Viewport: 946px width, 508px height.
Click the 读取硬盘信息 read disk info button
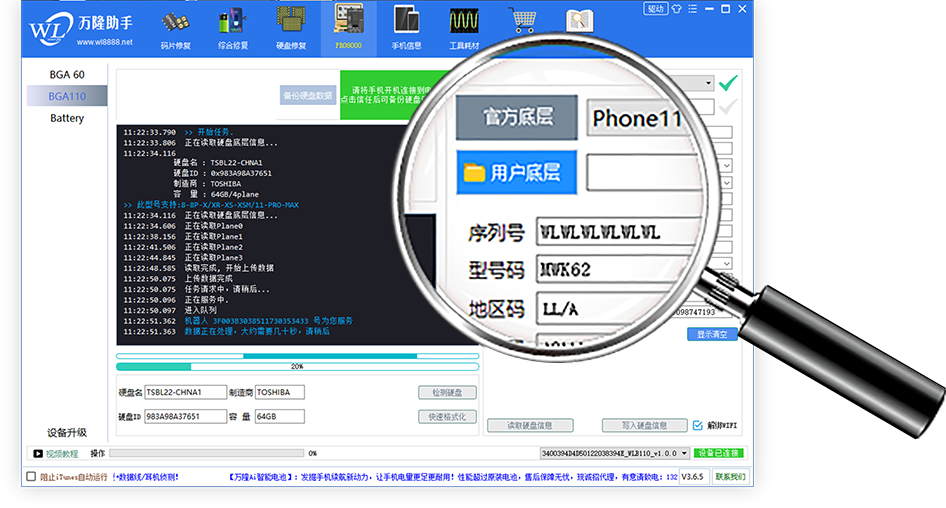click(530, 425)
